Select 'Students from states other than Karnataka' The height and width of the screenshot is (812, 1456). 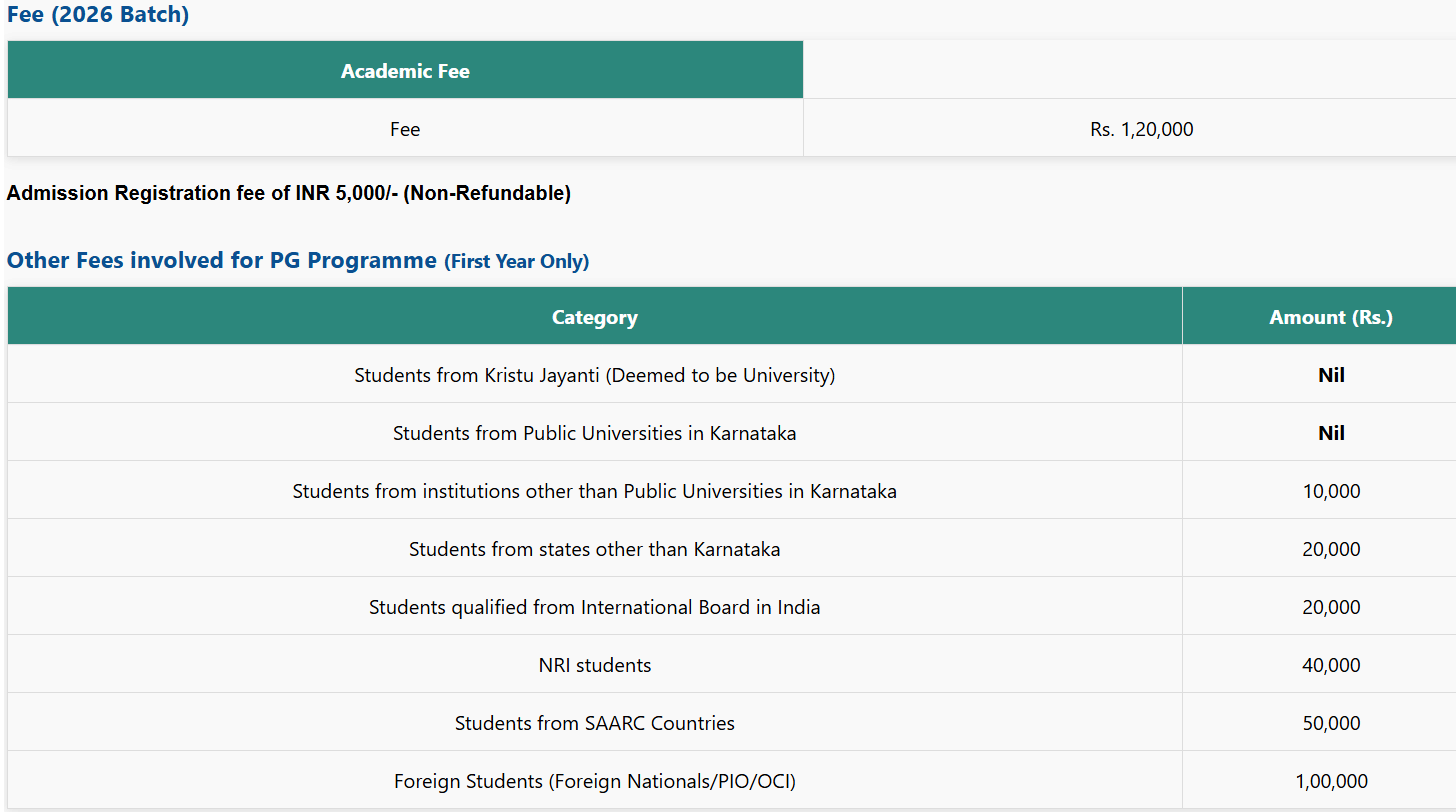point(594,549)
